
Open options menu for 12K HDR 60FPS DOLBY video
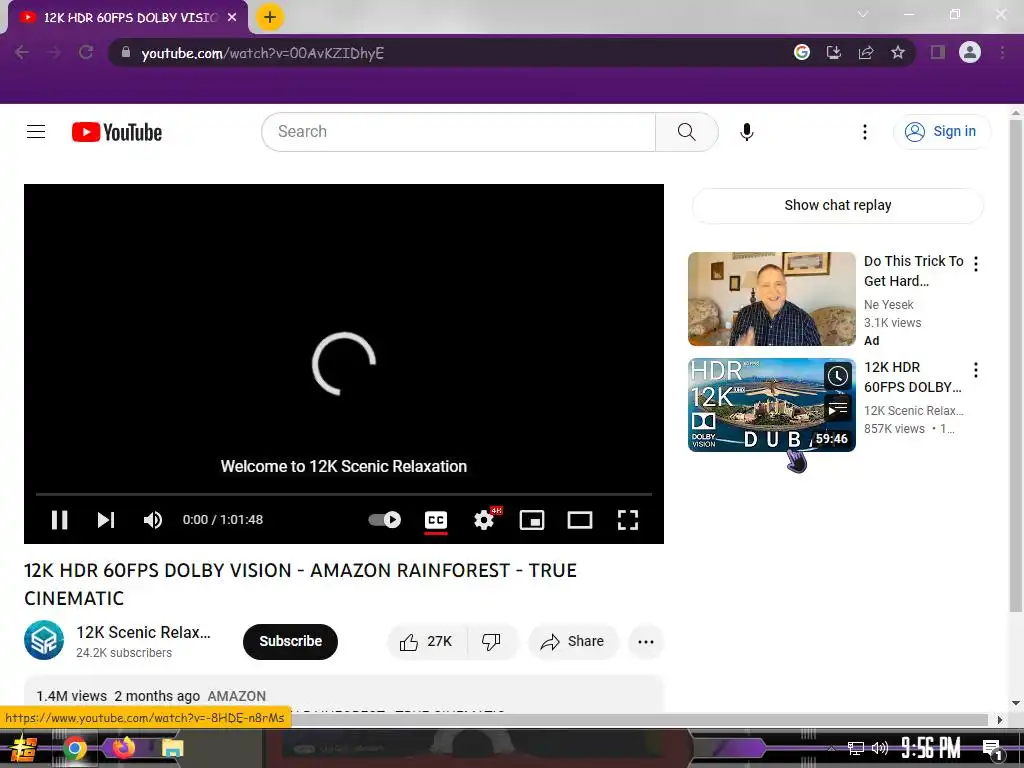pyautogui.click(x=976, y=370)
